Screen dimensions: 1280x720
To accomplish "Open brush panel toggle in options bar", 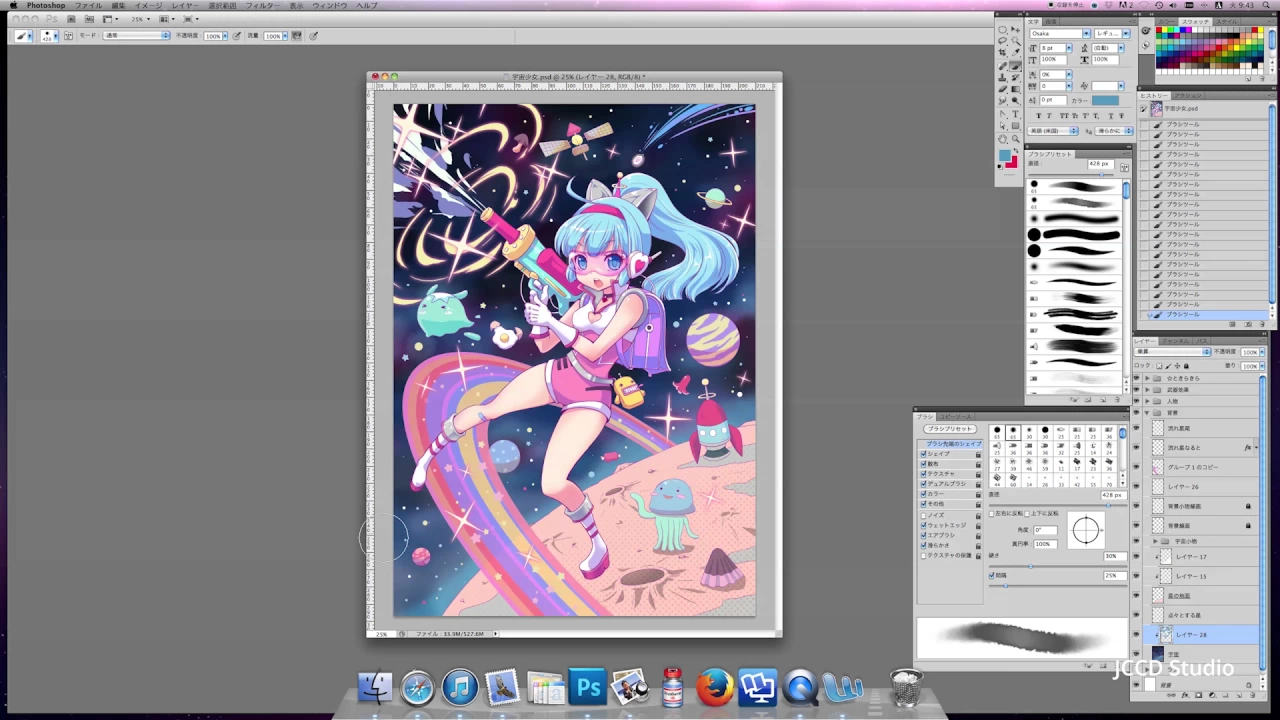I will pyautogui.click(x=68, y=36).
